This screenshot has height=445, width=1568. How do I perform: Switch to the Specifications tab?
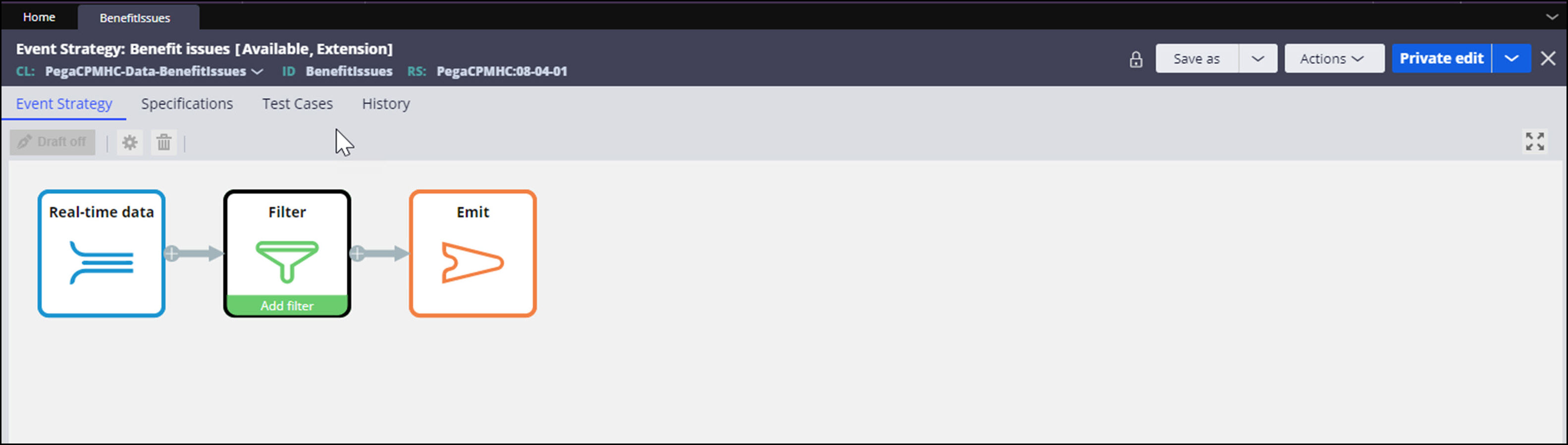[187, 104]
